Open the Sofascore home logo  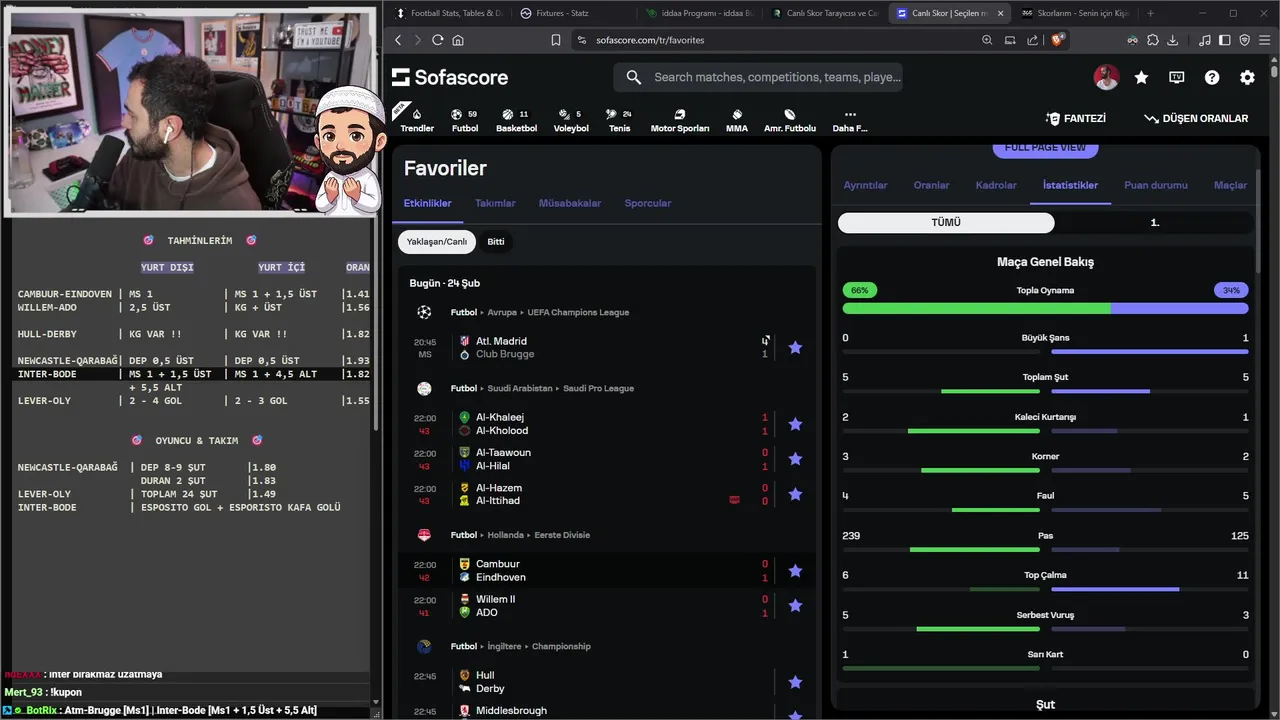(x=449, y=77)
